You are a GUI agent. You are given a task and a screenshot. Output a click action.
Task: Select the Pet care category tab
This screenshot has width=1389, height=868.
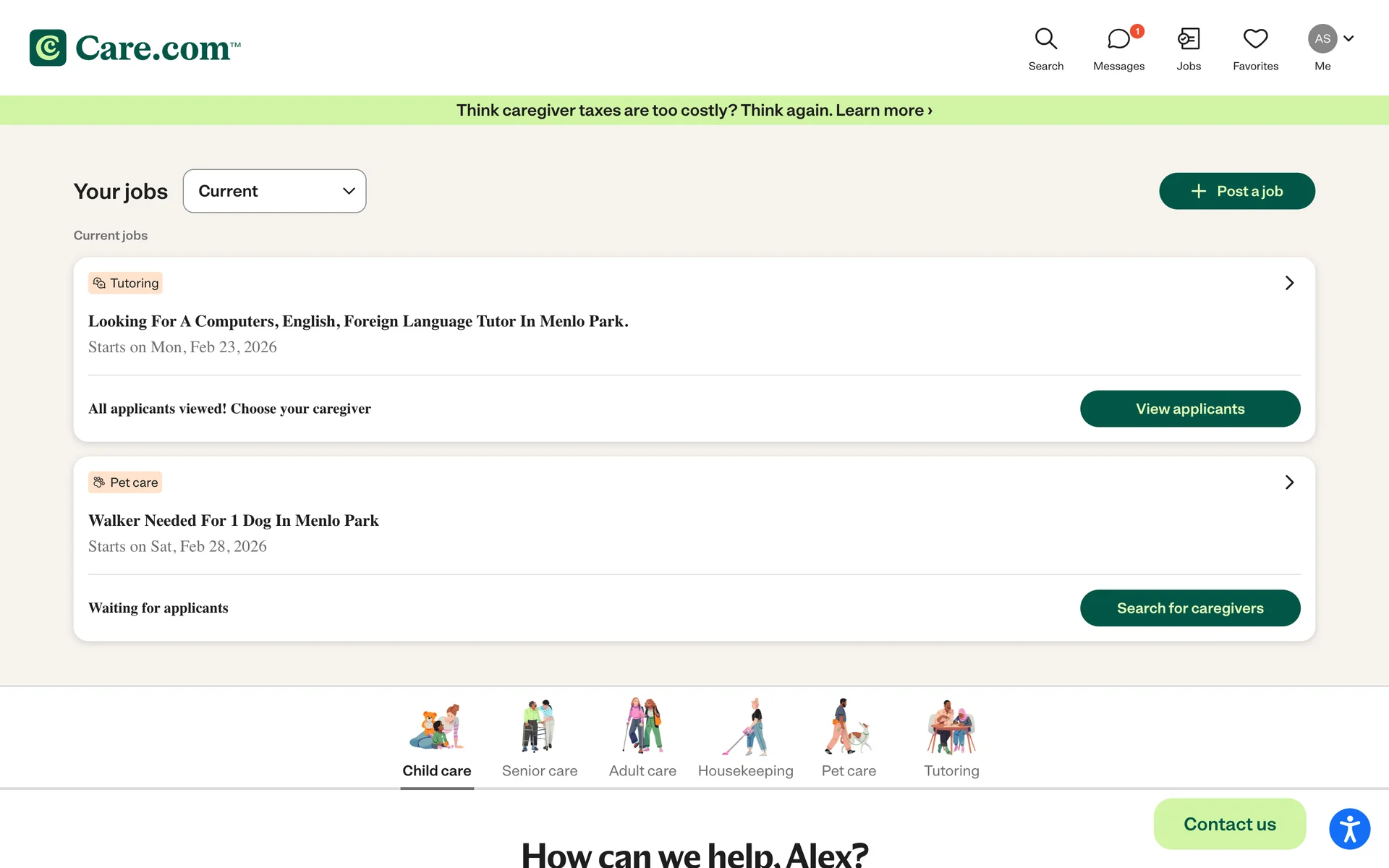point(849,770)
